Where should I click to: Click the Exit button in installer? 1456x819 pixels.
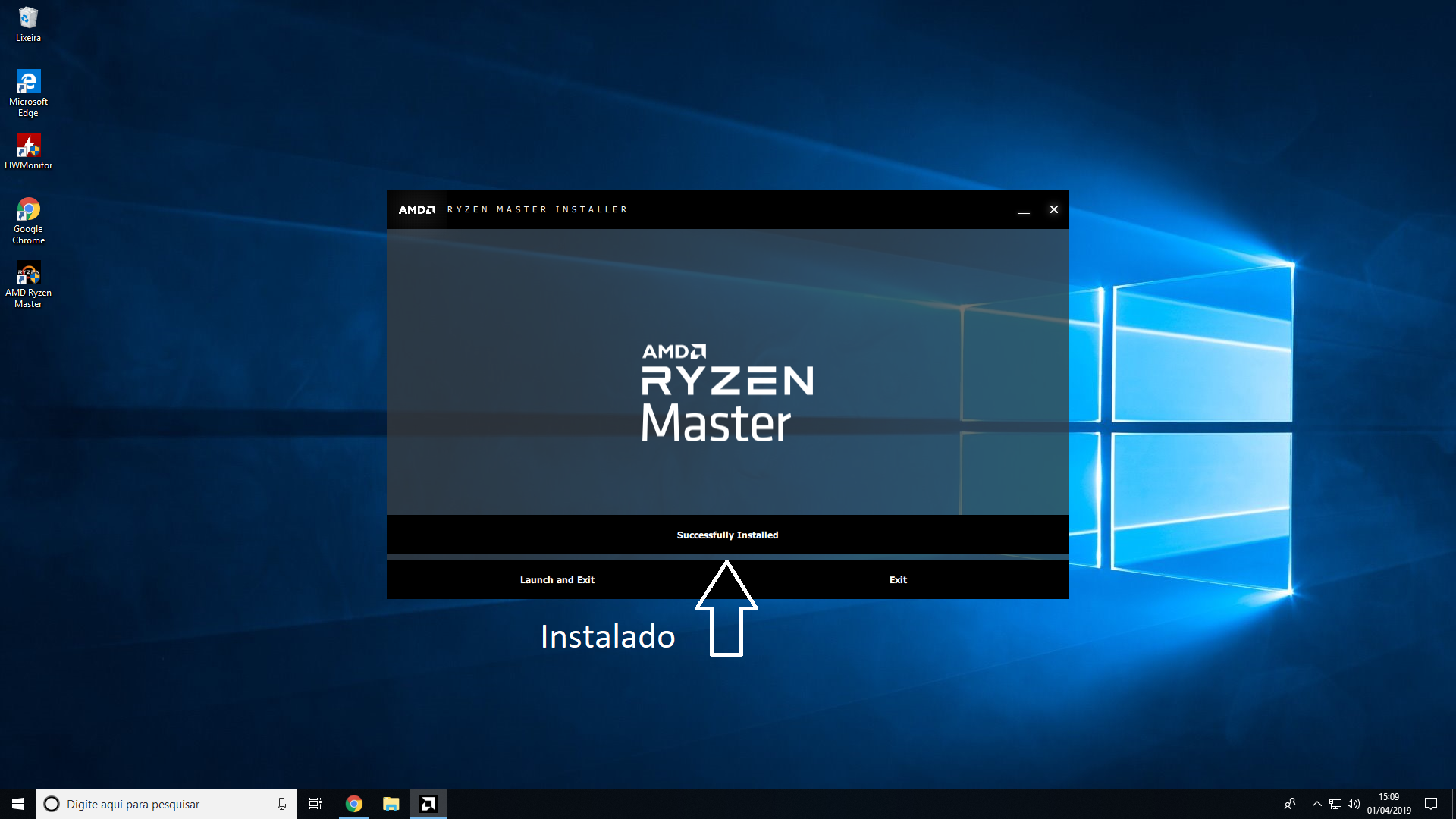coord(898,579)
